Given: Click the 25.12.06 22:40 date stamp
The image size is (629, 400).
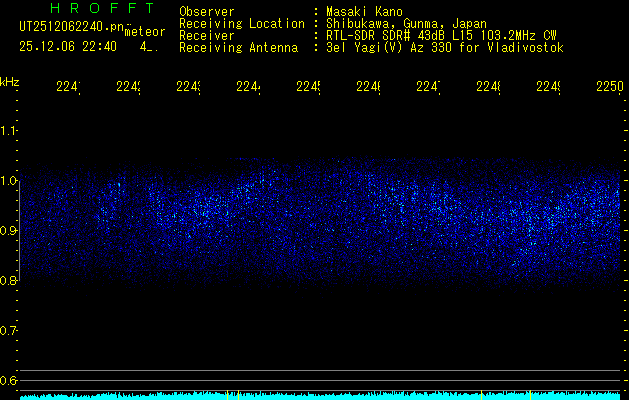Looking at the screenshot, I should [68, 47].
